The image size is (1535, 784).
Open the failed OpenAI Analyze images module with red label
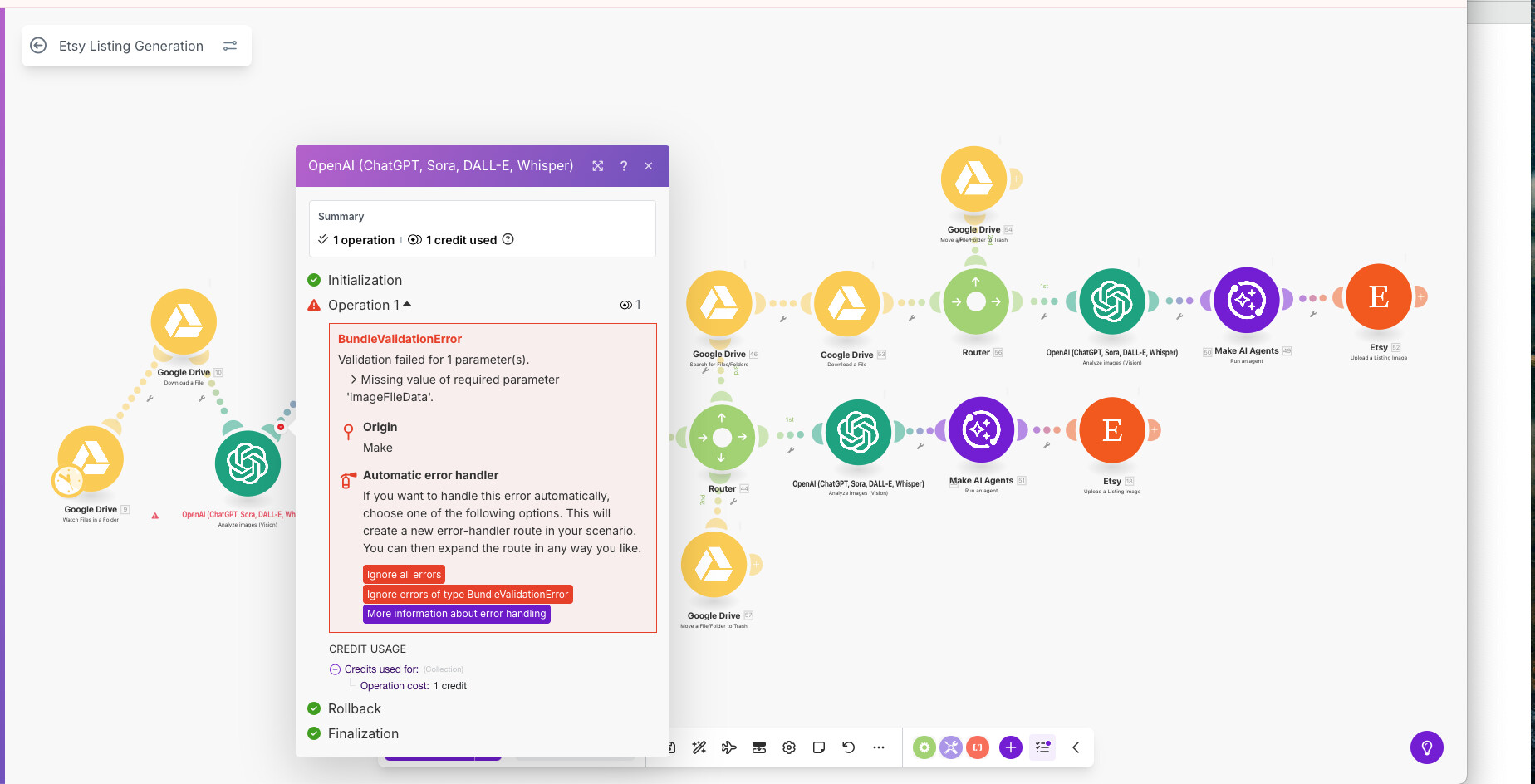248,463
